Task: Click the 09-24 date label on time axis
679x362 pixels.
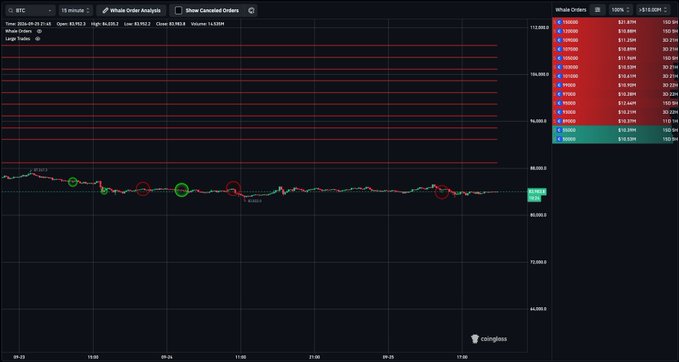Action: (167, 357)
